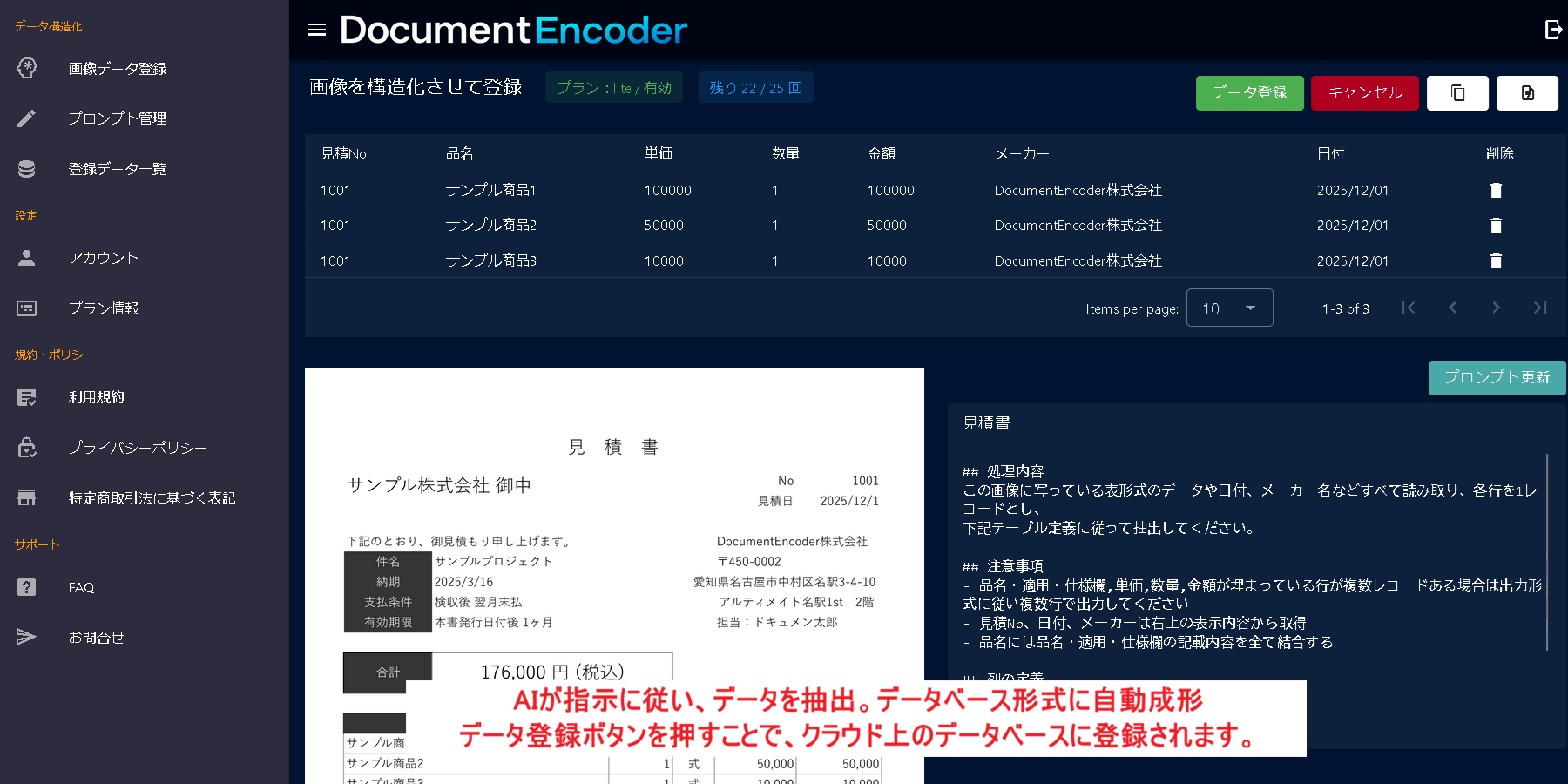
Task: Go to previous table page
Action: [x=1452, y=308]
